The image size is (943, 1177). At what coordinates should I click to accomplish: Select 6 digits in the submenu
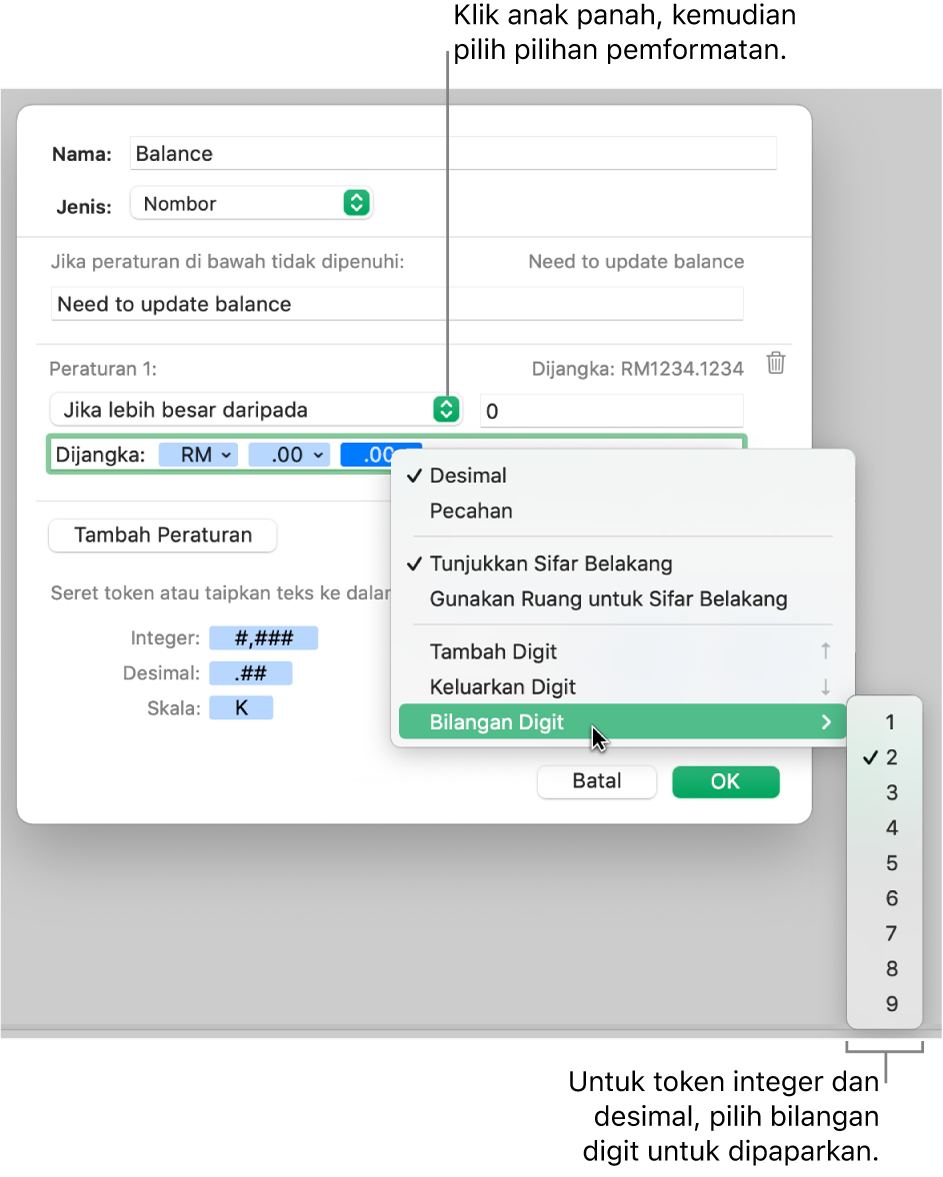884,899
